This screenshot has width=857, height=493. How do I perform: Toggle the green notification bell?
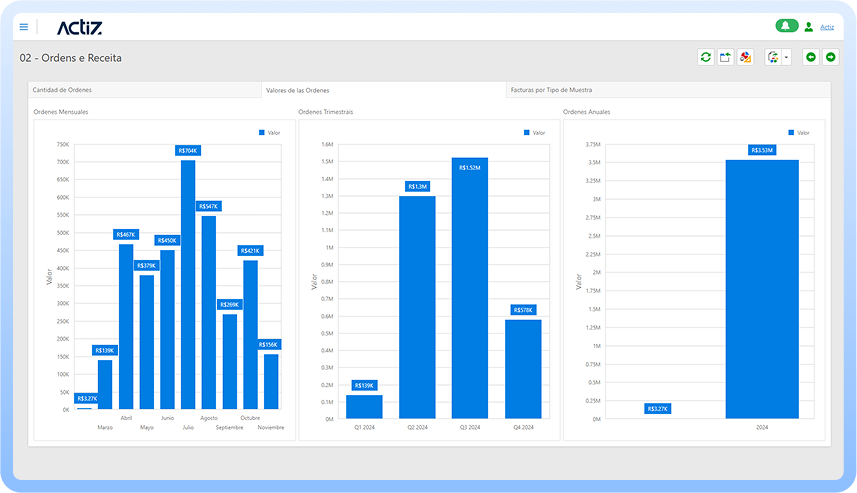click(786, 26)
